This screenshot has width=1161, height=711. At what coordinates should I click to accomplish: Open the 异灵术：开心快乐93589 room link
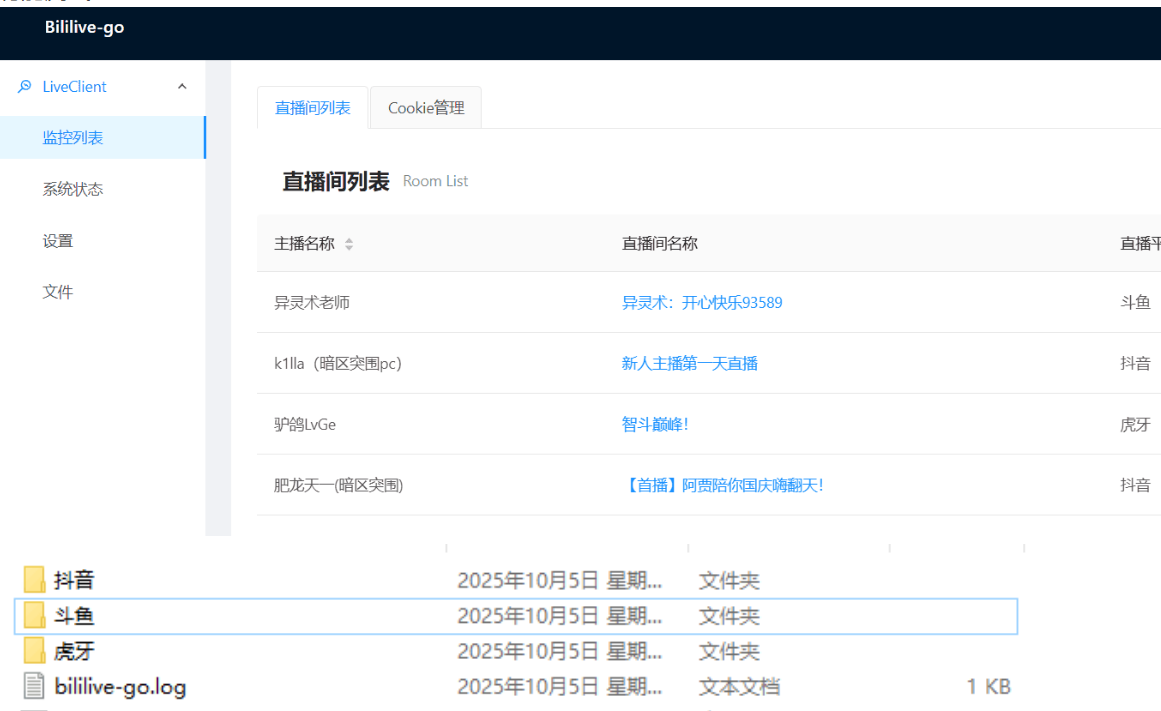pyautogui.click(x=702, y=302)
